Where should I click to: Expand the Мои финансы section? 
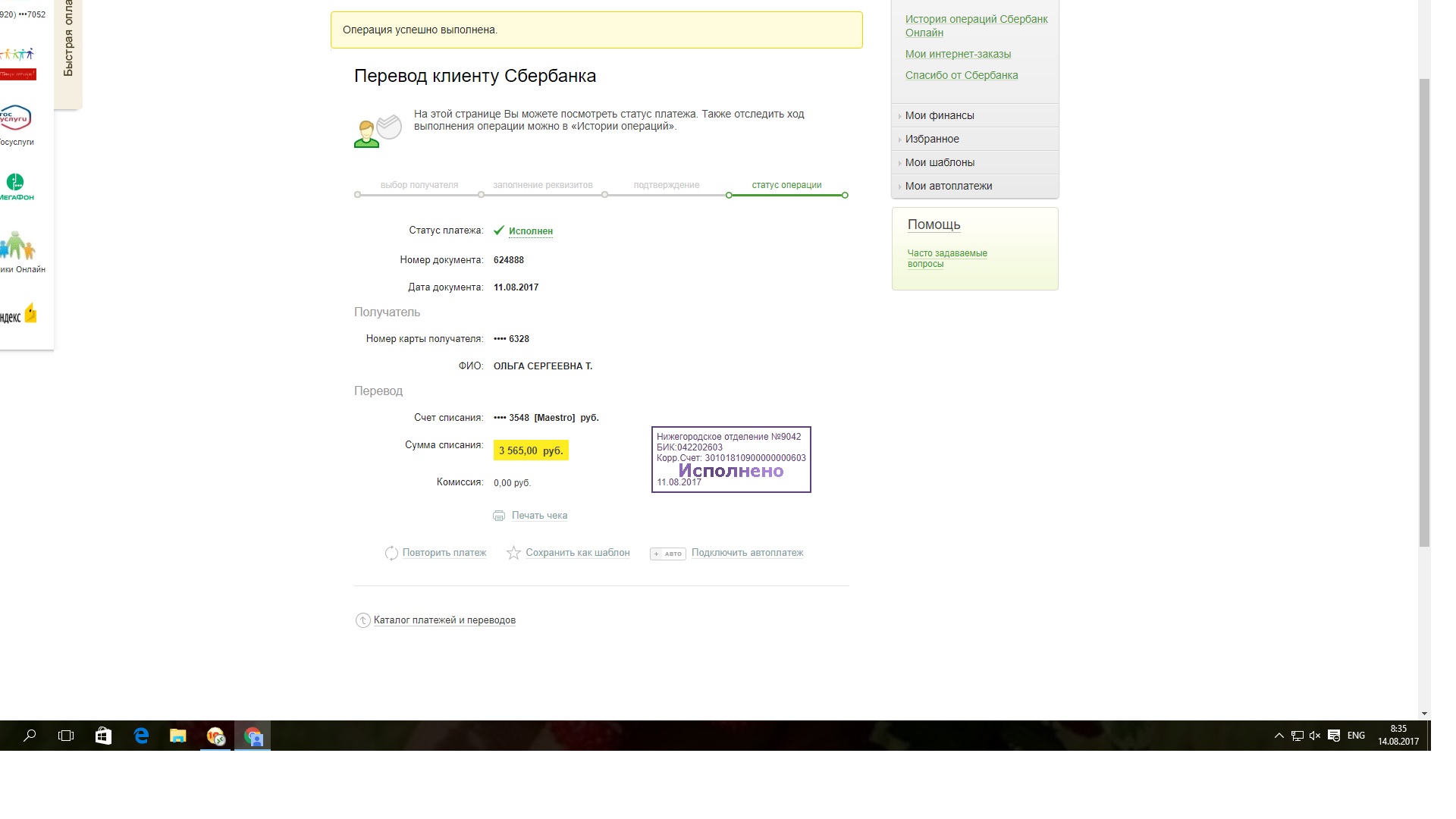939,115
